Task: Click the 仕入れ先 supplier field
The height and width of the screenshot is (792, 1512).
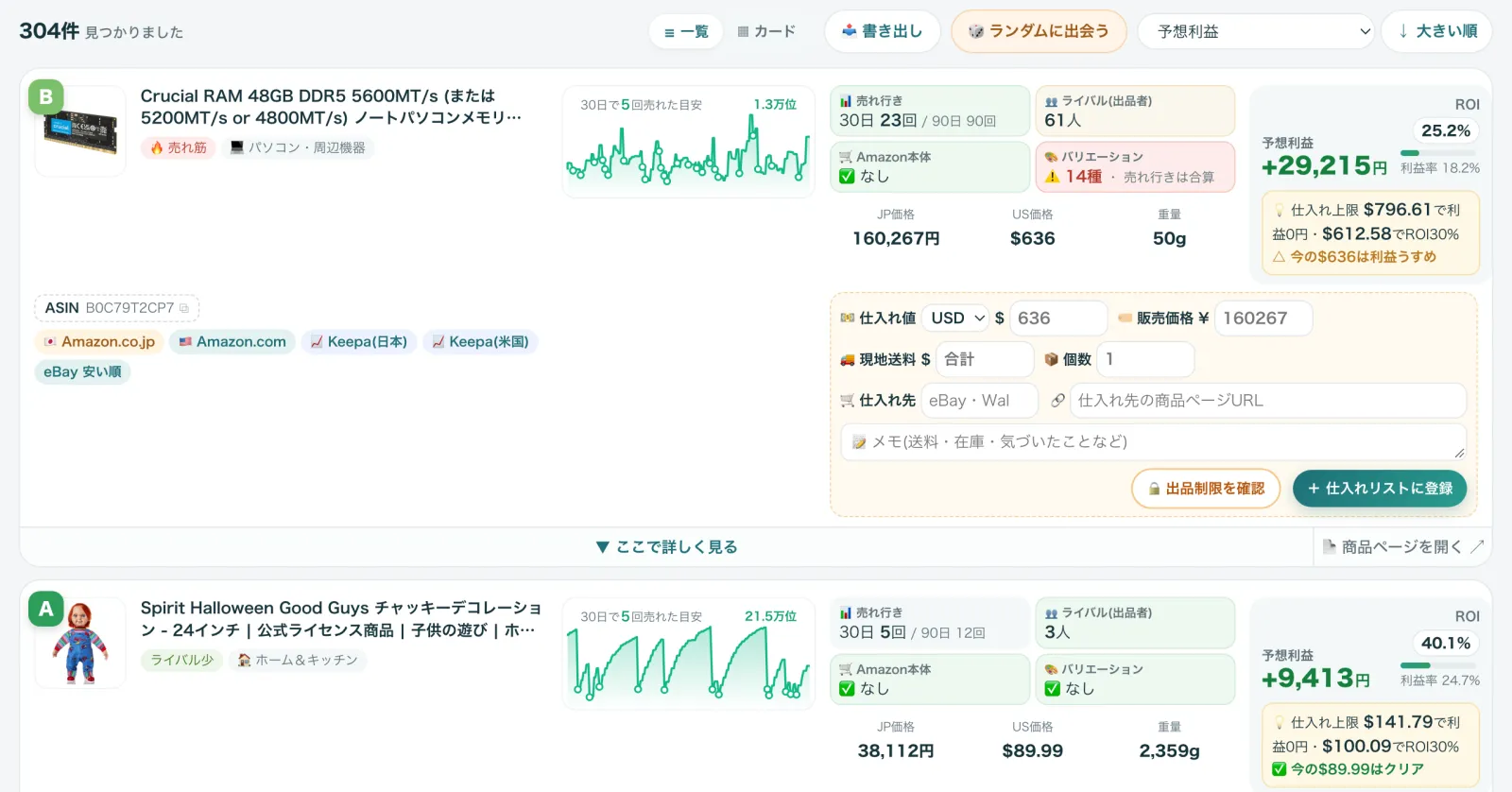Action: pyautogui.click(x=979, y=401)
